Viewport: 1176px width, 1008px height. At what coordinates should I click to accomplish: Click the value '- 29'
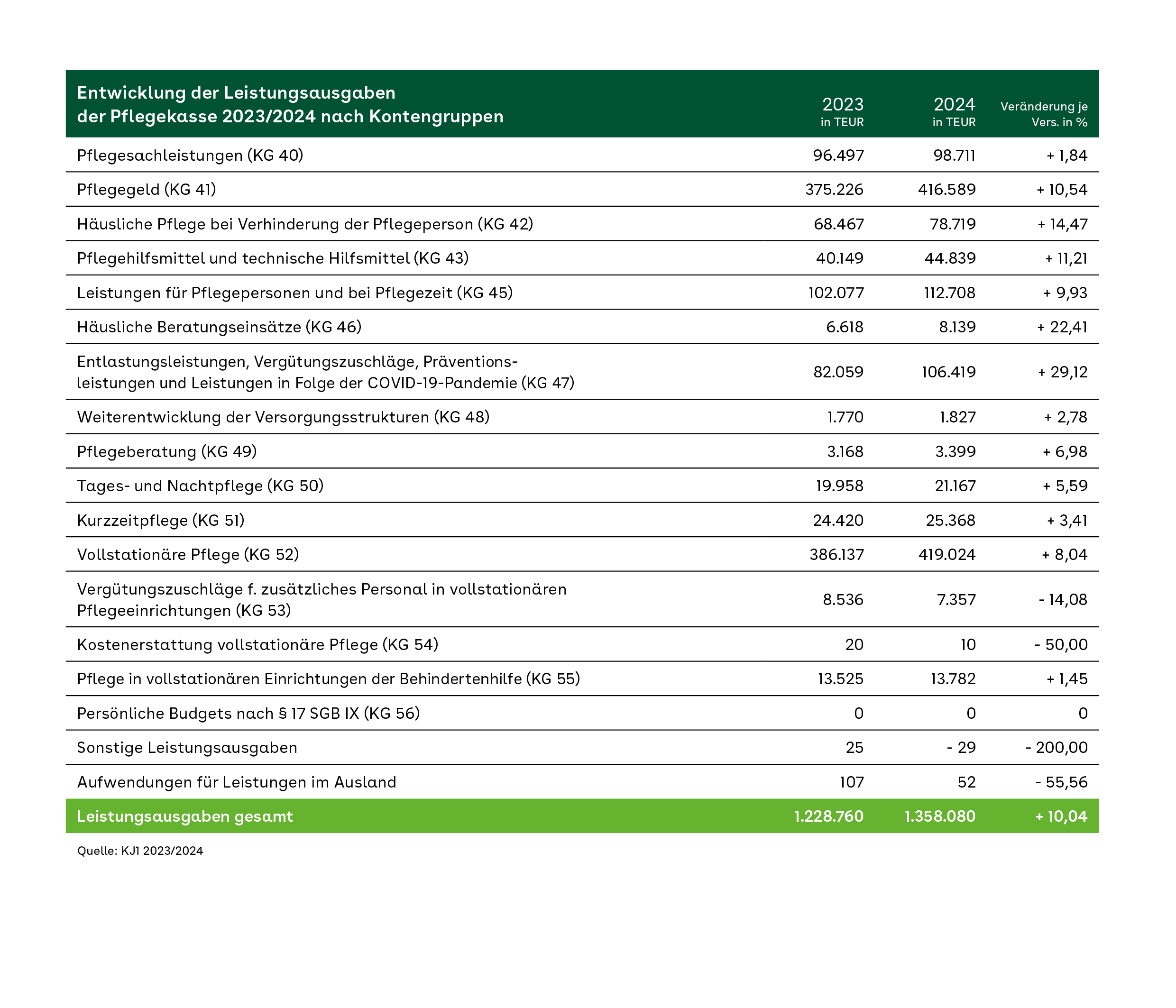pyautogui.click(x=961, y=748)
